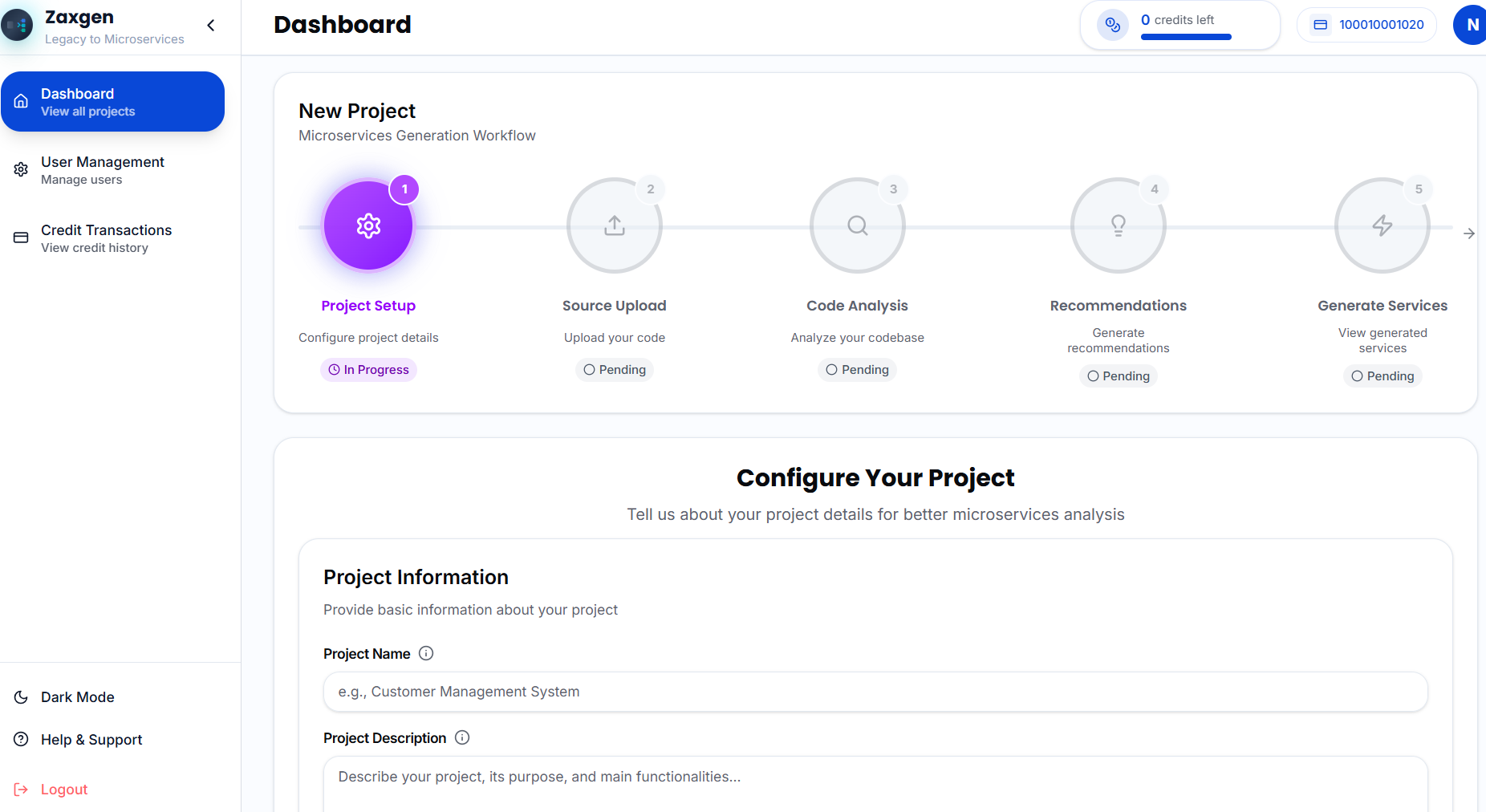Click the In Progress status badge
Screen dimensions: 1486x812
pos(368,370)
